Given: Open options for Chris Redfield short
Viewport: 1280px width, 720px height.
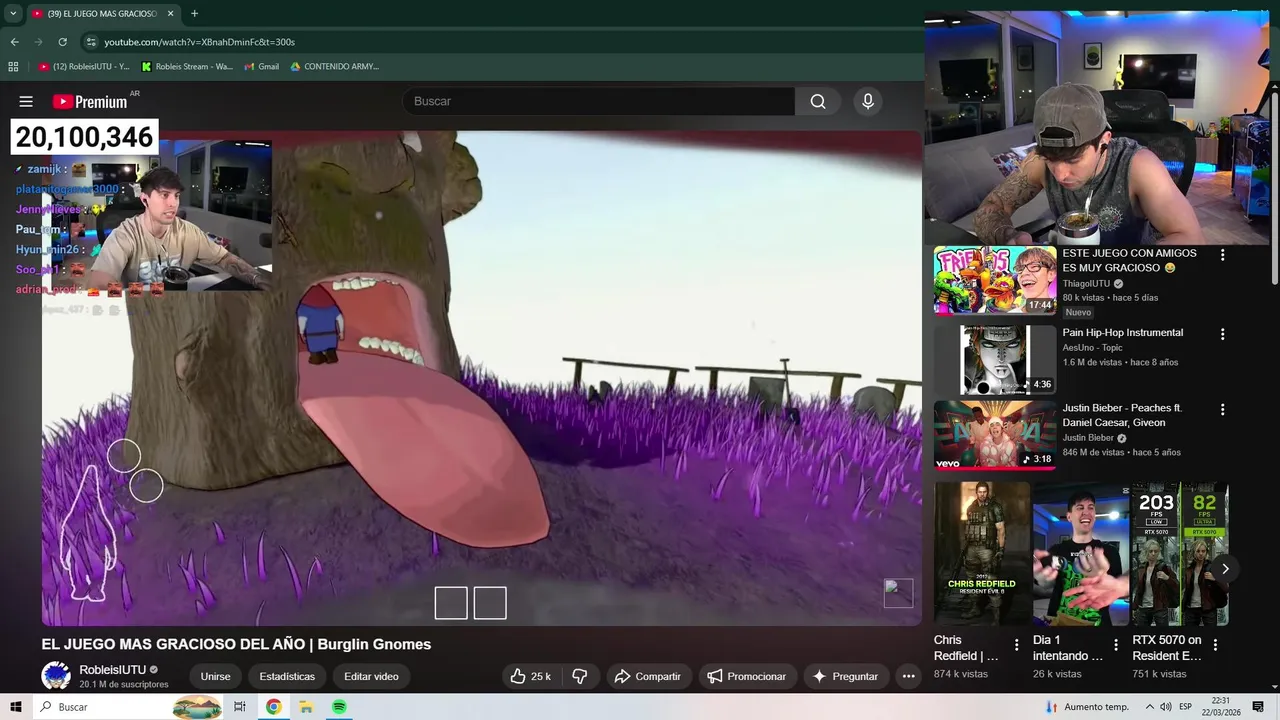Looking at the screenshot, I should pos(1016,645).
